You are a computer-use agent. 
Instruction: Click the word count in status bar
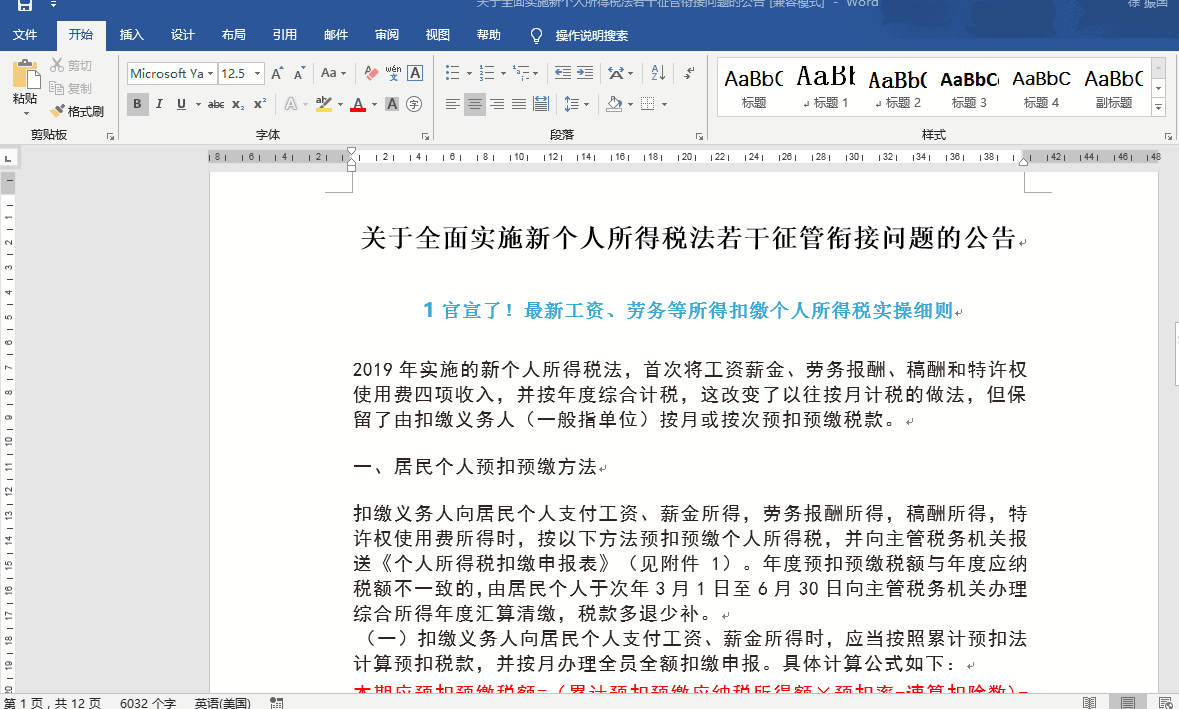pos(146,702)
